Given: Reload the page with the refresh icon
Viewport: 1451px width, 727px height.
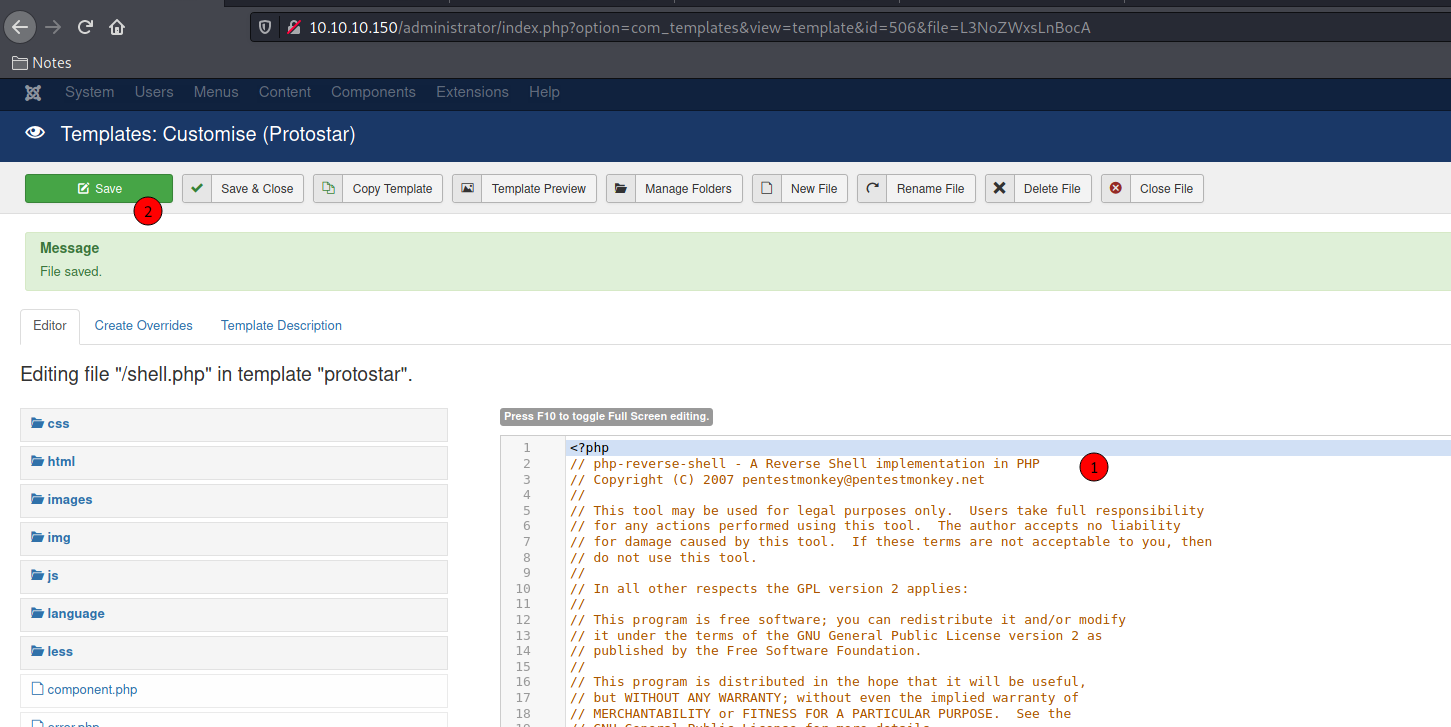Looking at the screenshot, I should click(x=85, y=27).
